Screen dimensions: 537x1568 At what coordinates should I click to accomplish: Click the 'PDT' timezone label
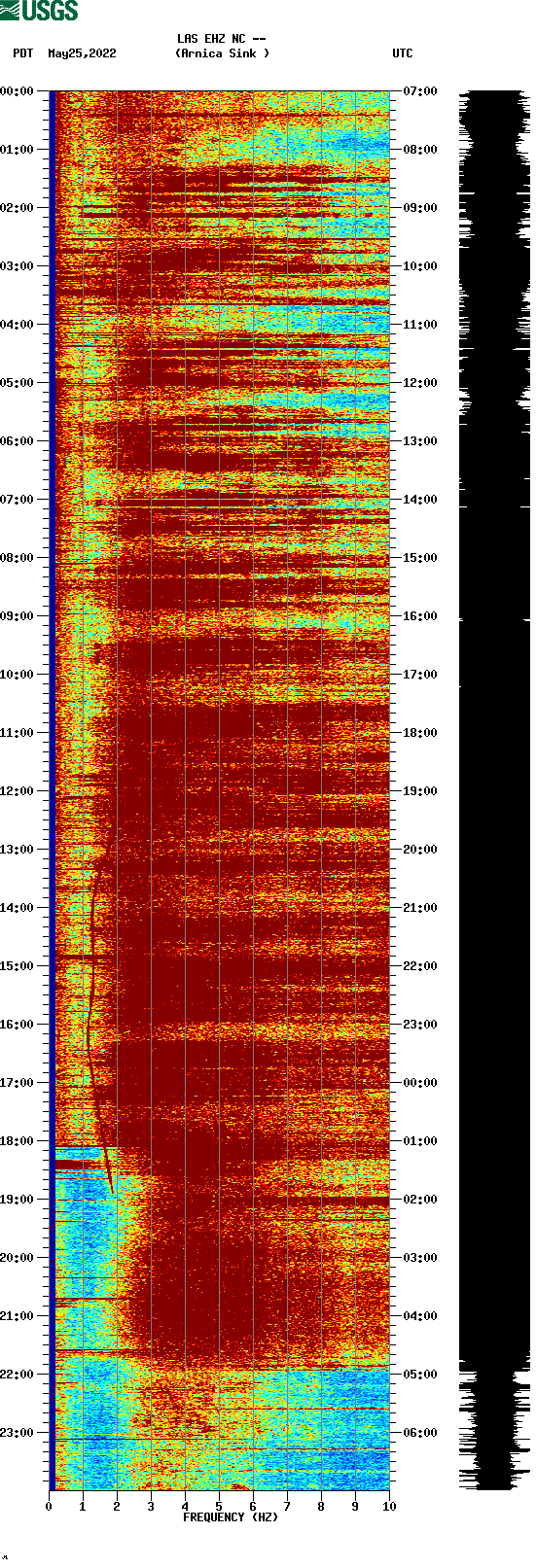(x=23, y=53)
